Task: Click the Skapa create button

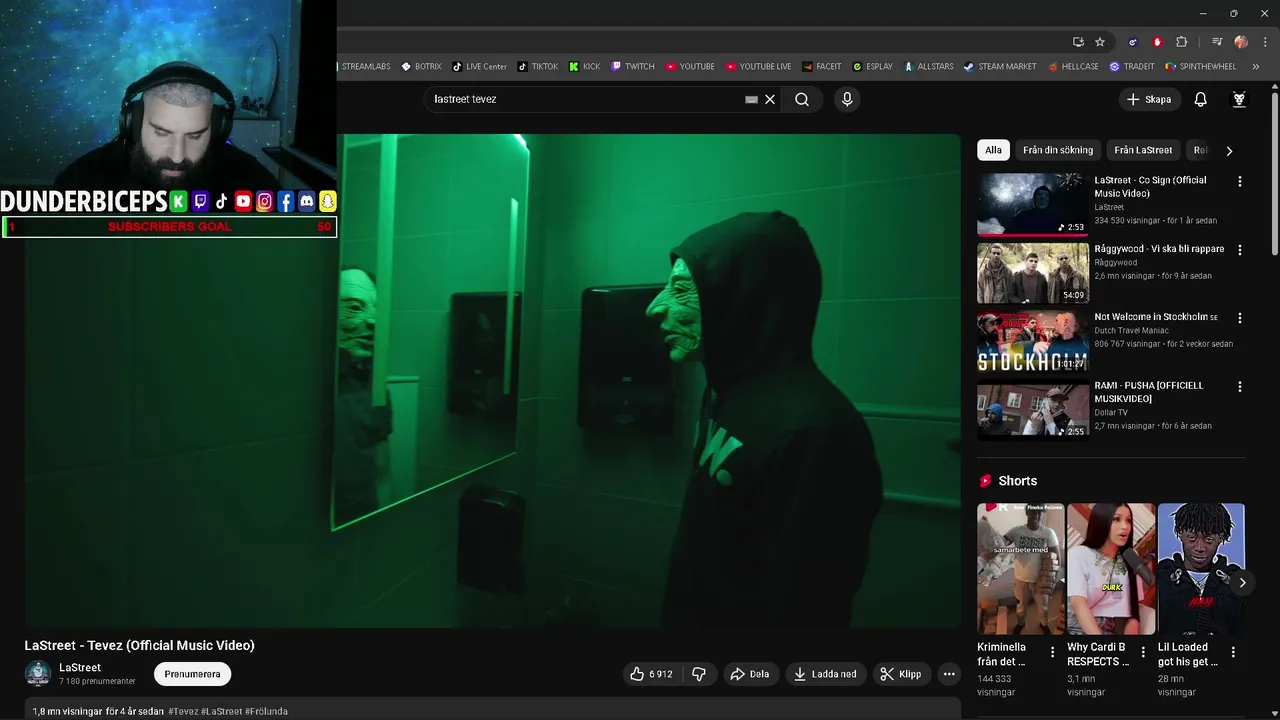Action: tap(1149, 99)
